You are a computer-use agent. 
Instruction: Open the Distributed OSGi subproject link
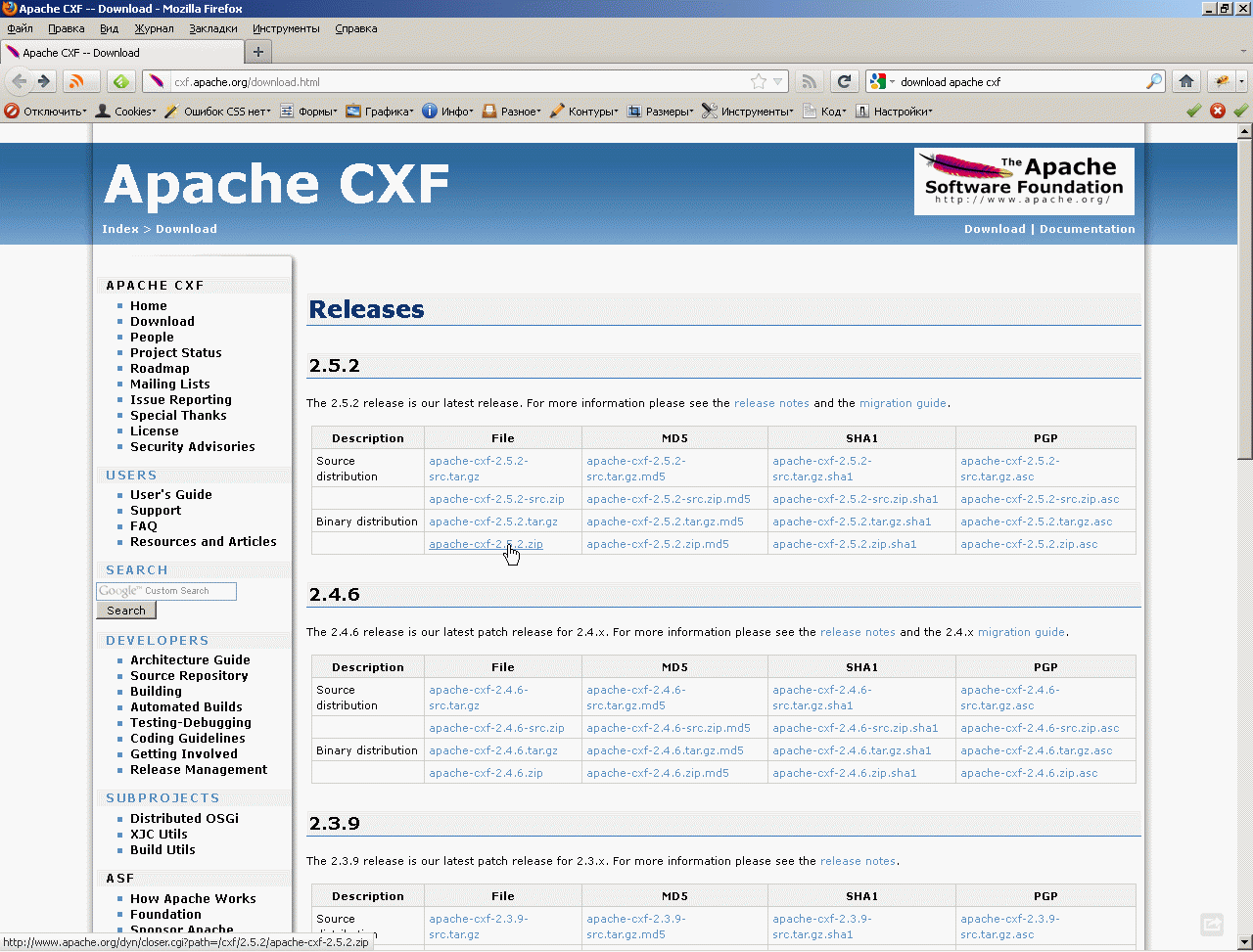click(x=184, y=818)
